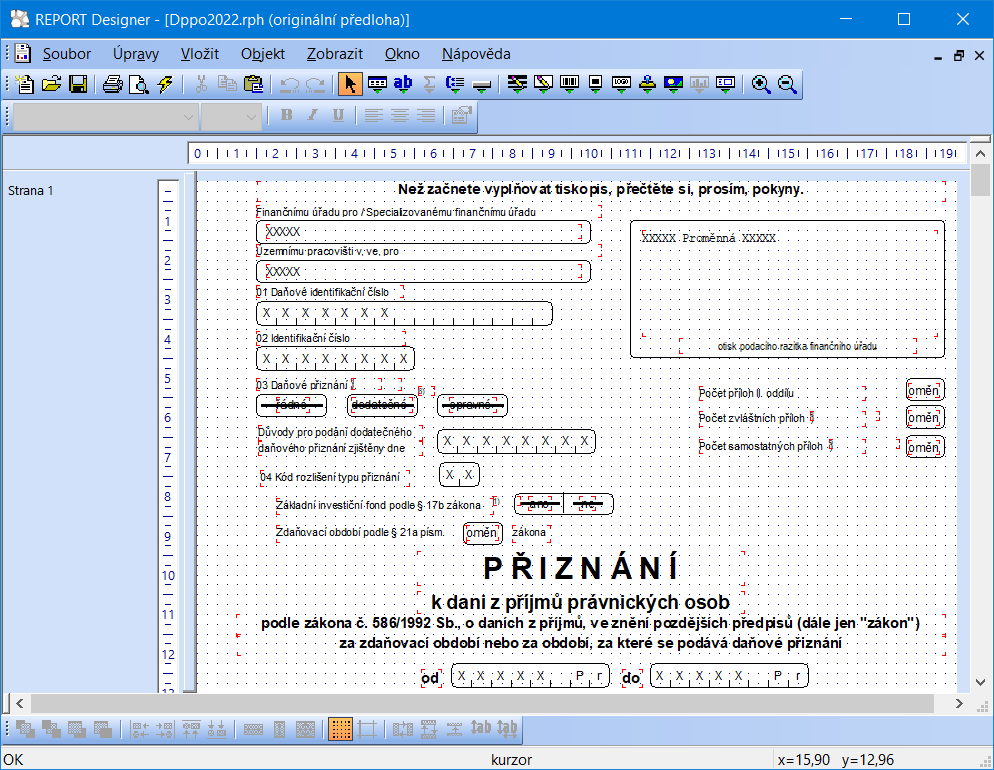994x770 pixels.
Task: Select '04 Kód rozlišení typu přiznání' label
Action: click(x=330, y=477)
